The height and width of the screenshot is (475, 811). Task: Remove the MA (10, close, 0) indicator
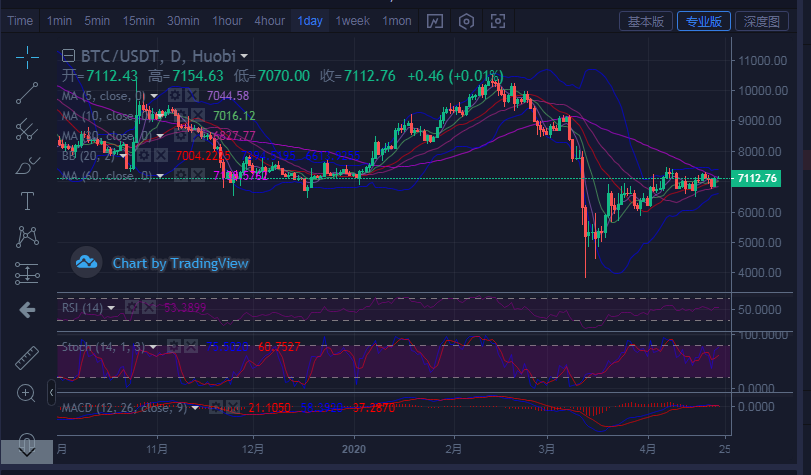click(x=198, y=115)
